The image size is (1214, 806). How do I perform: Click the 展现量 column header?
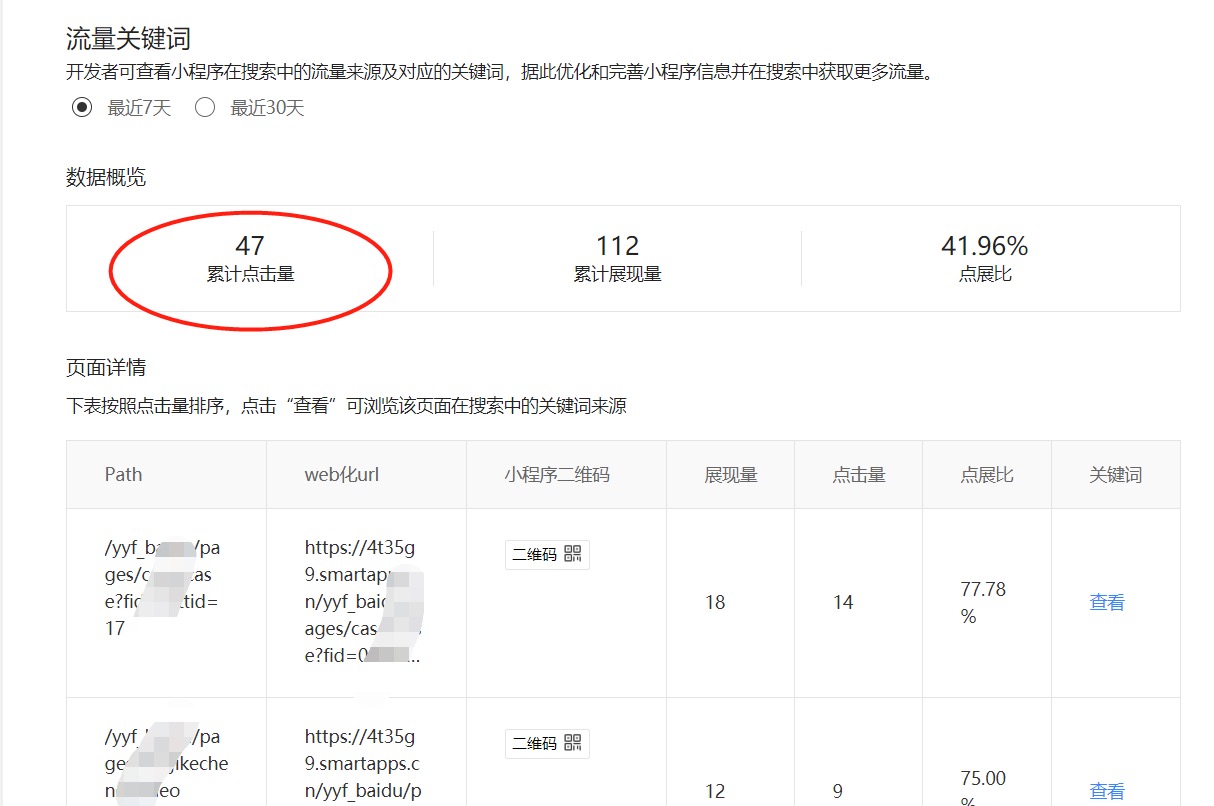[x=731, y=474]
